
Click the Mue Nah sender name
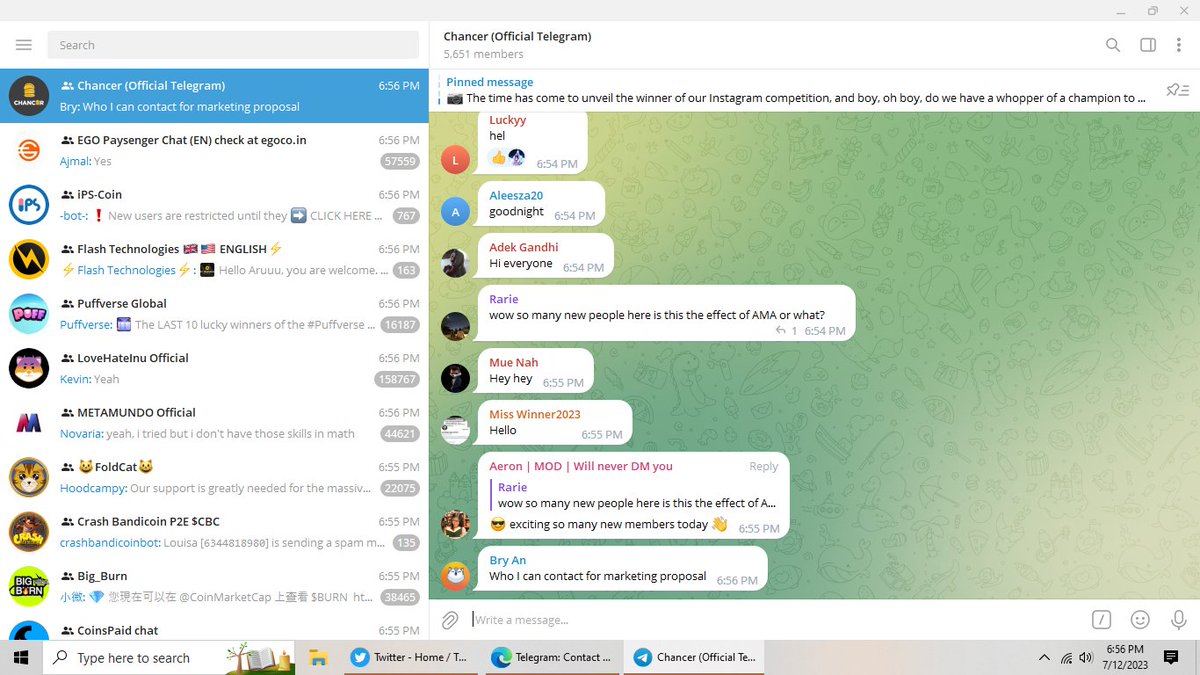[514, 362]
